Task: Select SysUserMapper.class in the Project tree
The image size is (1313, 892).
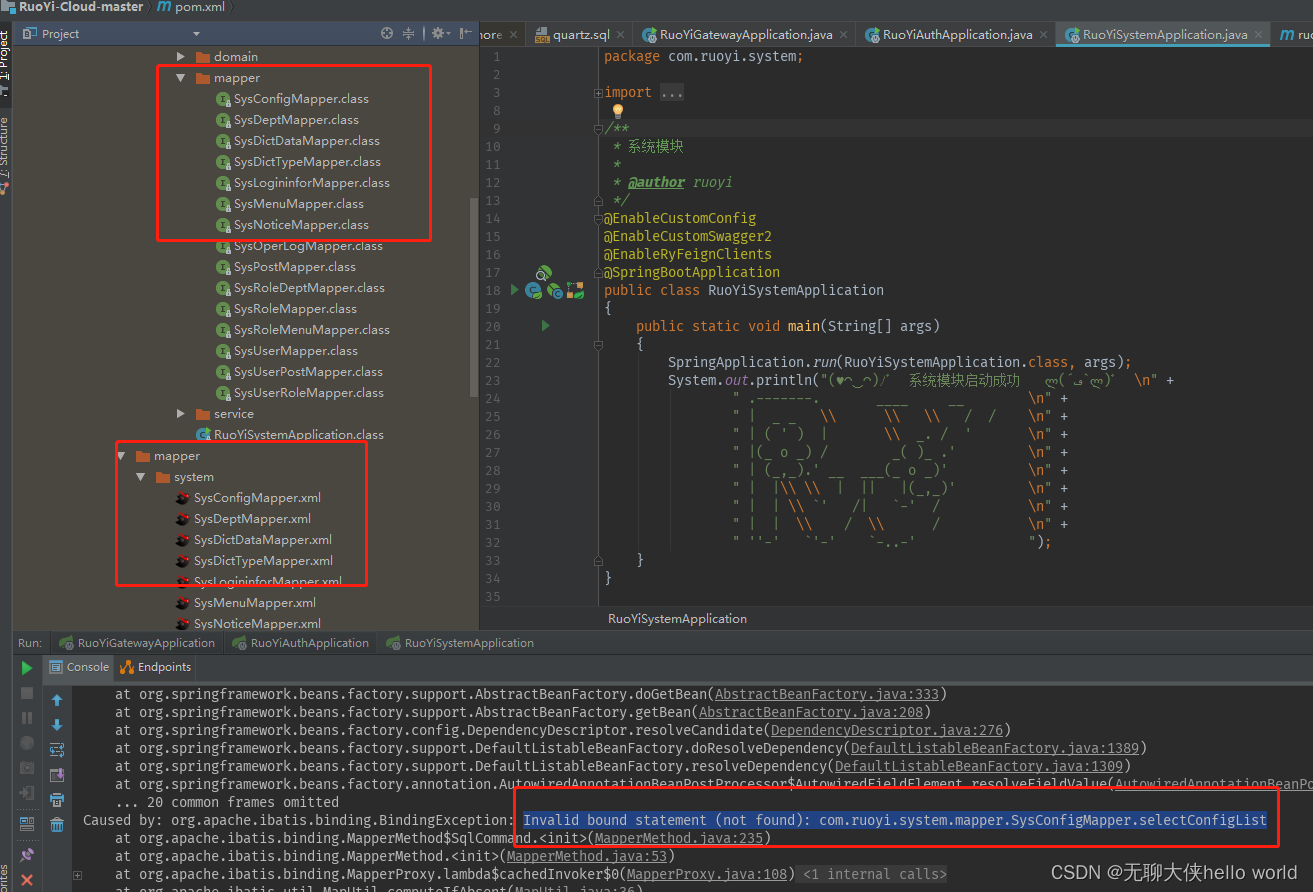Action: 293,350
